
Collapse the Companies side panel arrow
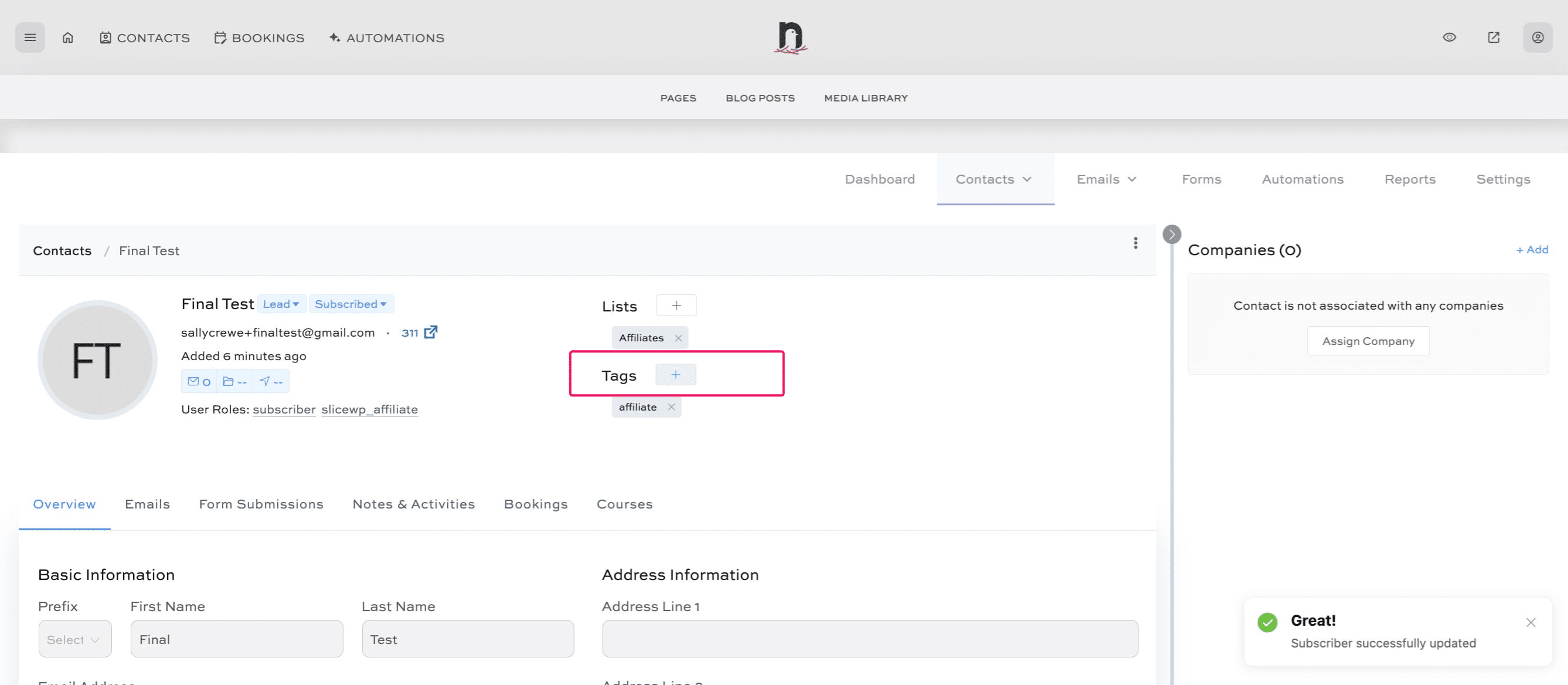tap(1171, 235)
